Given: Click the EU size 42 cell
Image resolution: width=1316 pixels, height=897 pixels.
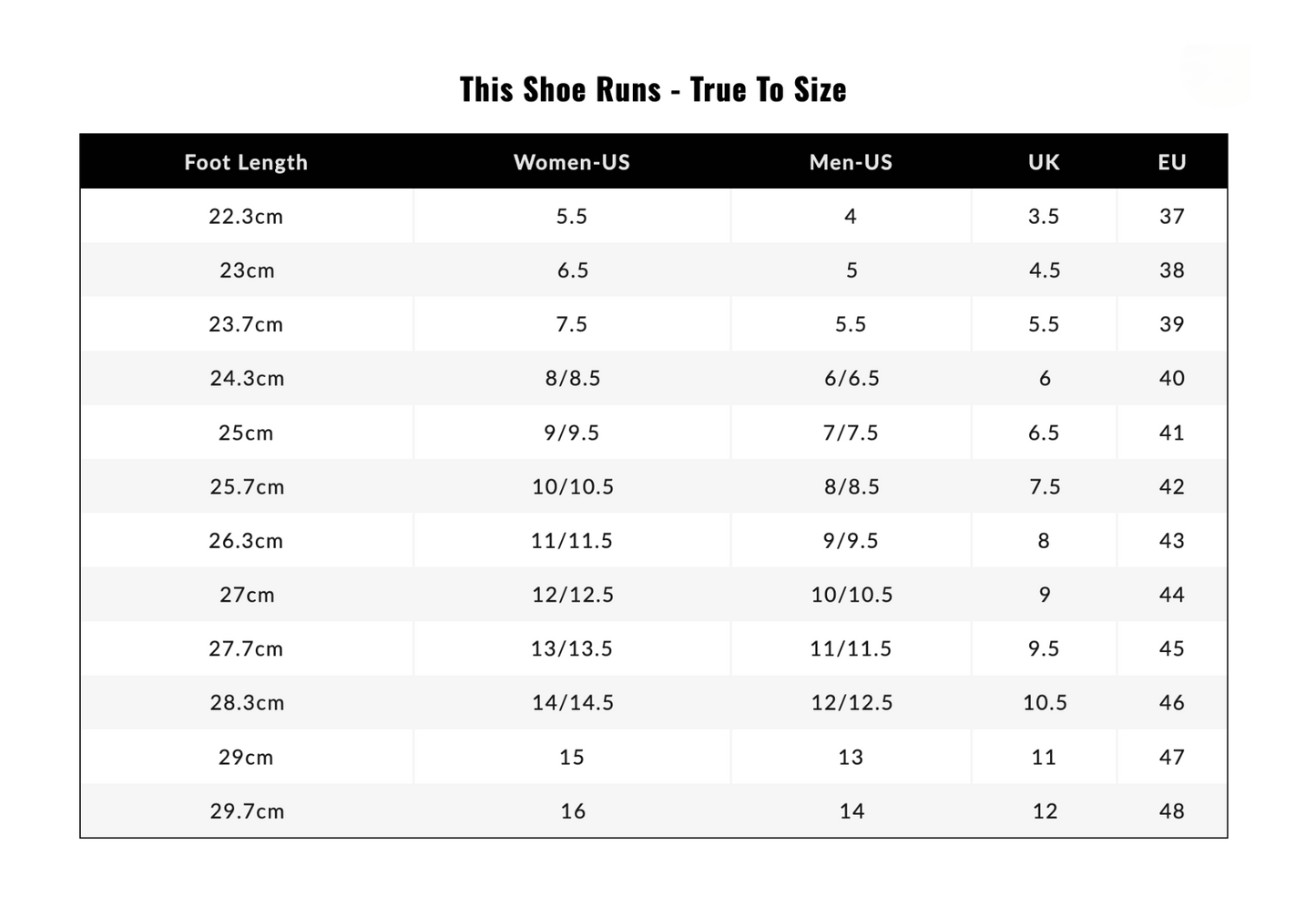Looking at the screenshot, I should [1172, 487].
